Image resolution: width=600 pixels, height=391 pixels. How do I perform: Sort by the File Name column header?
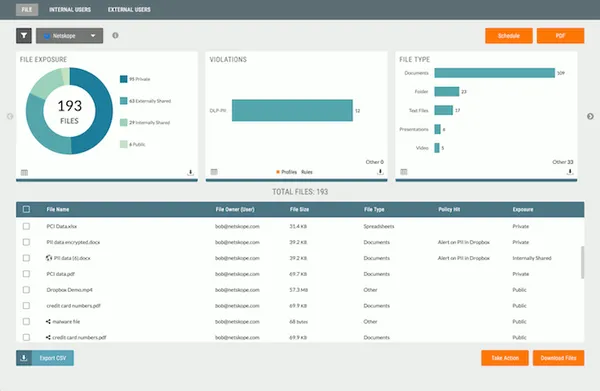pos(58,209)
